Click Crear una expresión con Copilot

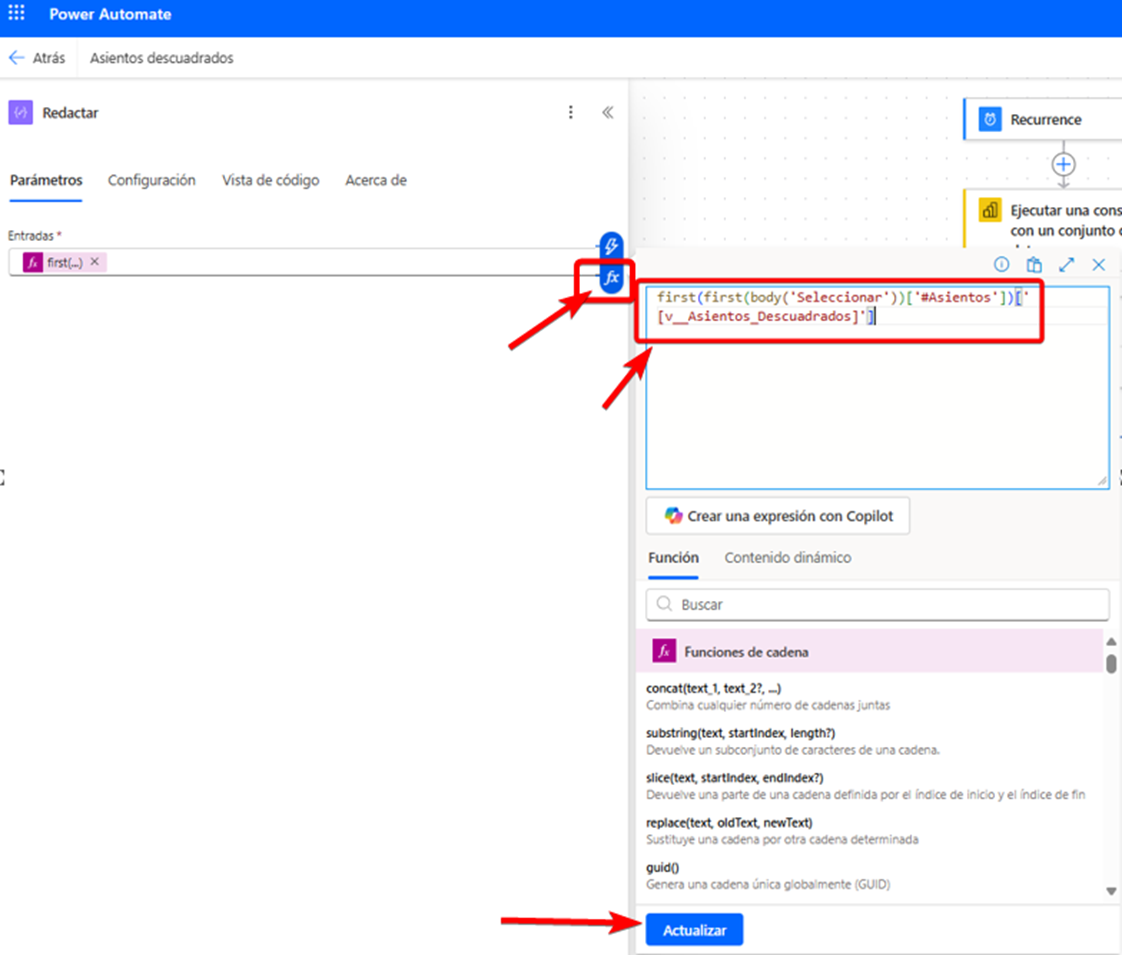[777, 516]
